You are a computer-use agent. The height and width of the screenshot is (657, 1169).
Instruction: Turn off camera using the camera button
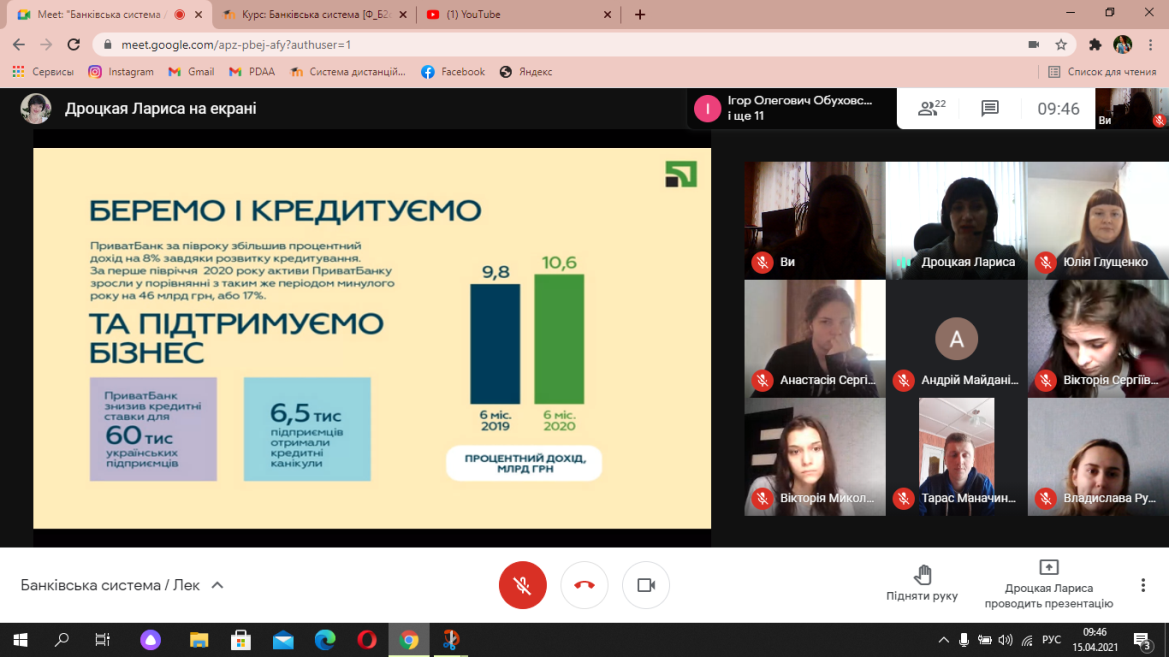coord(646,585)
